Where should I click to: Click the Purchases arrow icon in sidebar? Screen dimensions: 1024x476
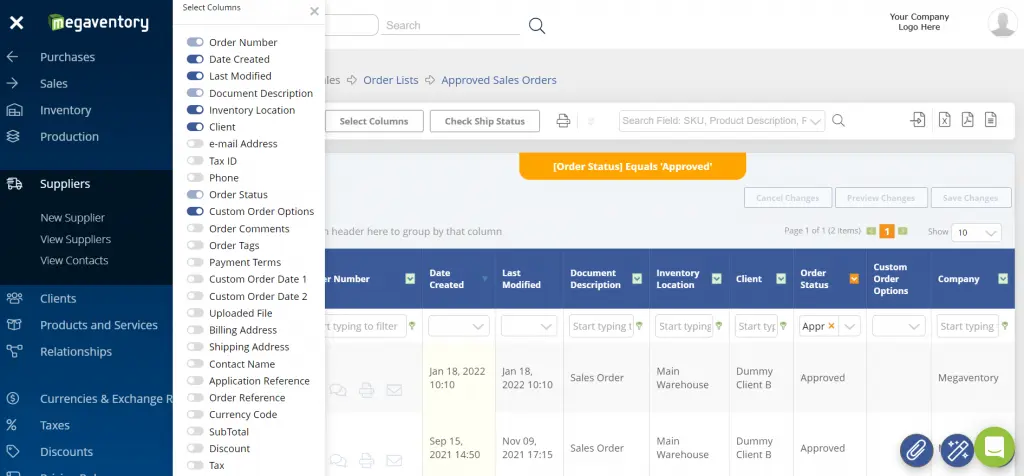click(x=12, y=57)
